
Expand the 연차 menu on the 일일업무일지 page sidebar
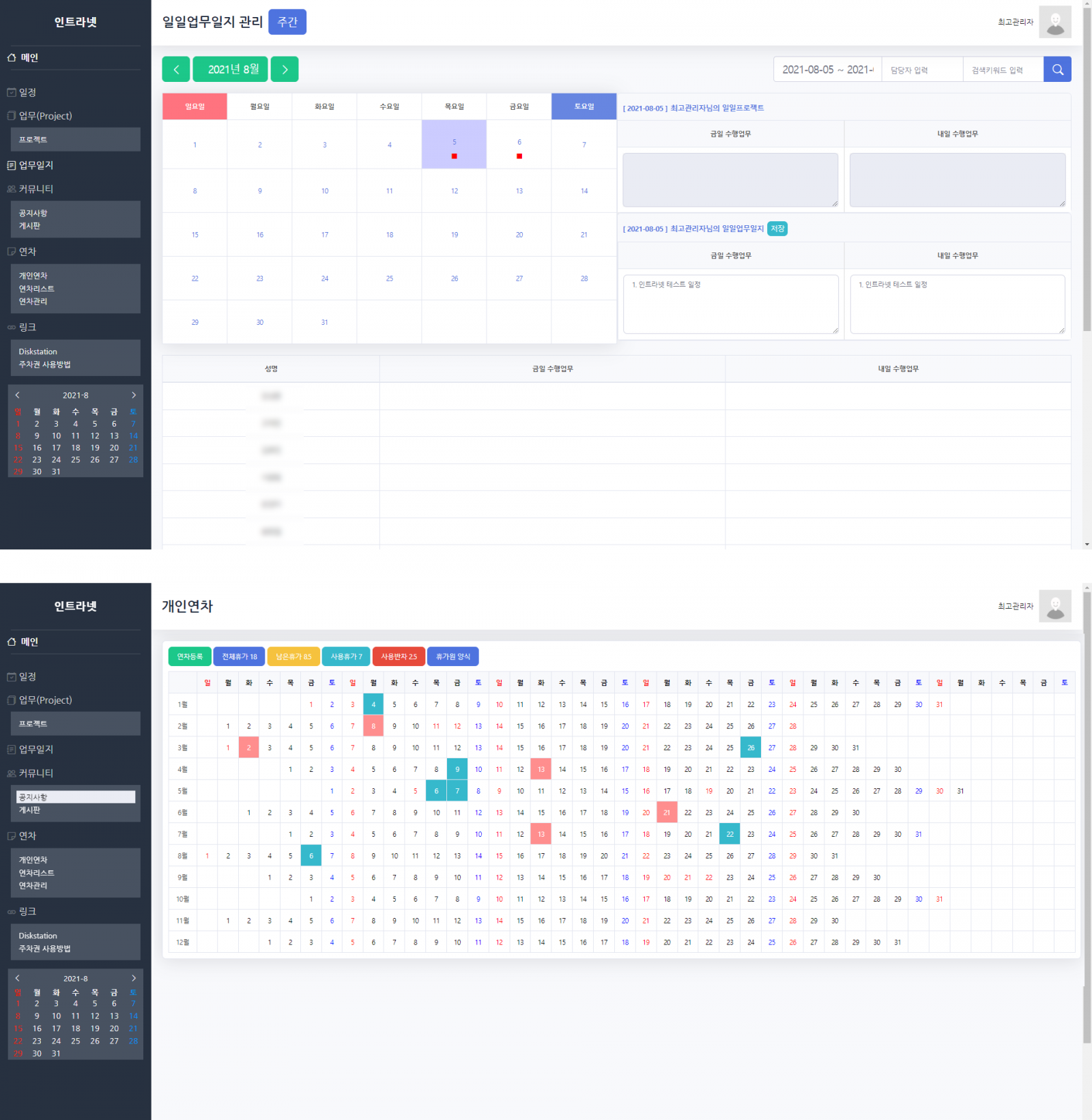27,252
